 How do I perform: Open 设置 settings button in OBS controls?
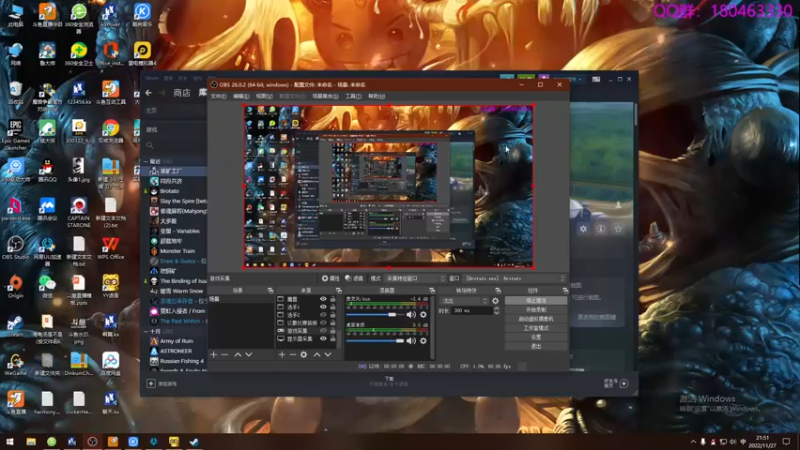click(x=536, y=337)
